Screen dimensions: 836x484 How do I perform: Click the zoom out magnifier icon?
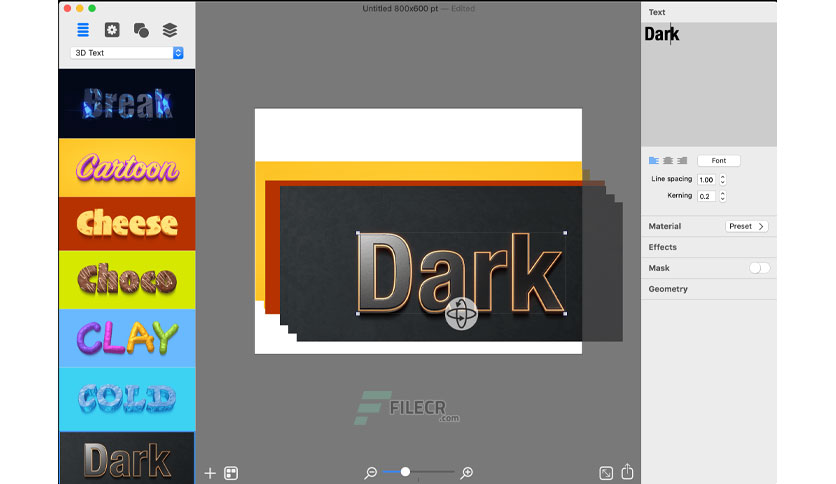(x=371, y=472)
